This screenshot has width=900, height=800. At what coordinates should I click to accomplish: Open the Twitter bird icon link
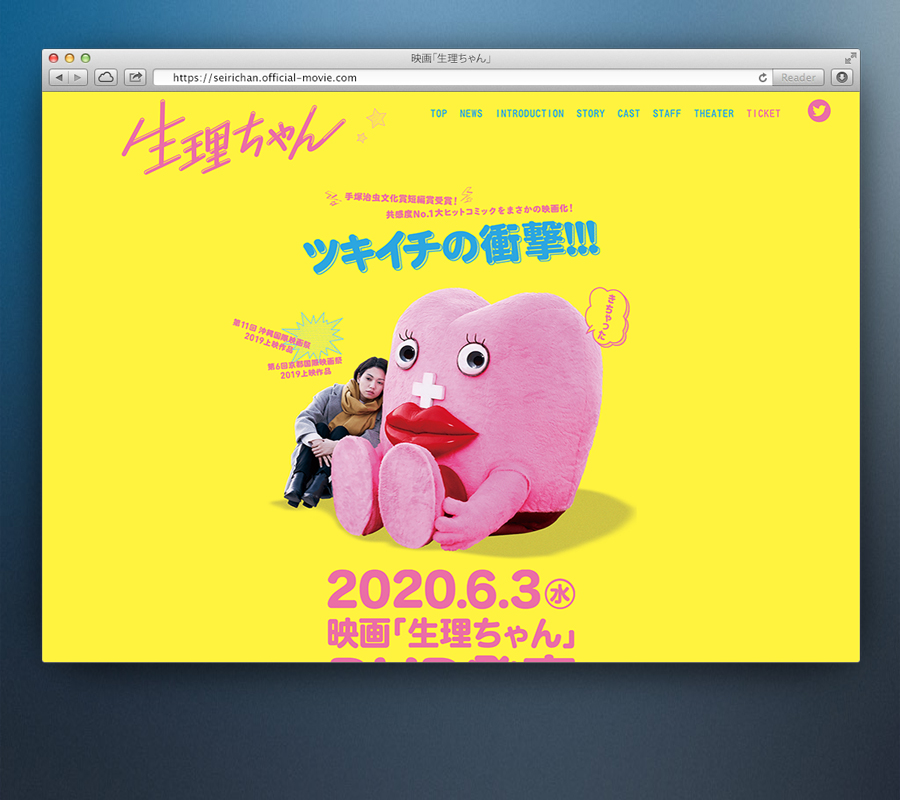coord(819,111)
